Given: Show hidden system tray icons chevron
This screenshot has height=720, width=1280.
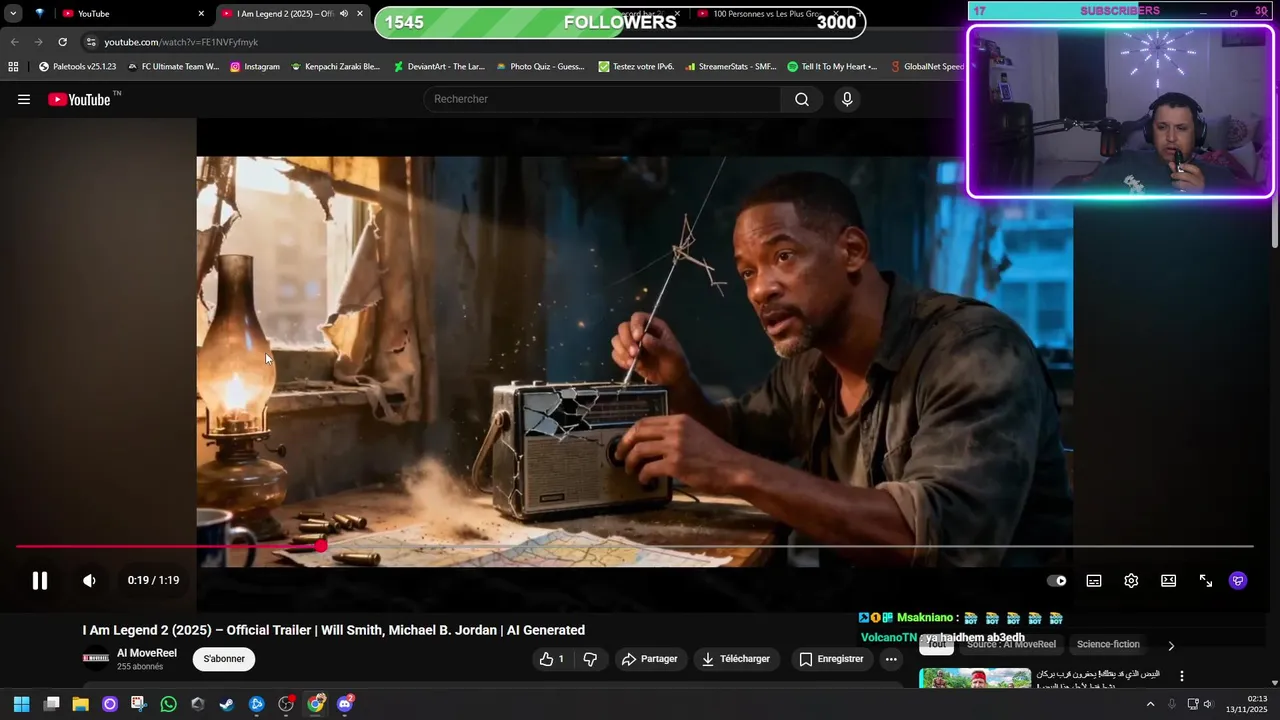Looking at the screenshot, I should coord(1150,704).
